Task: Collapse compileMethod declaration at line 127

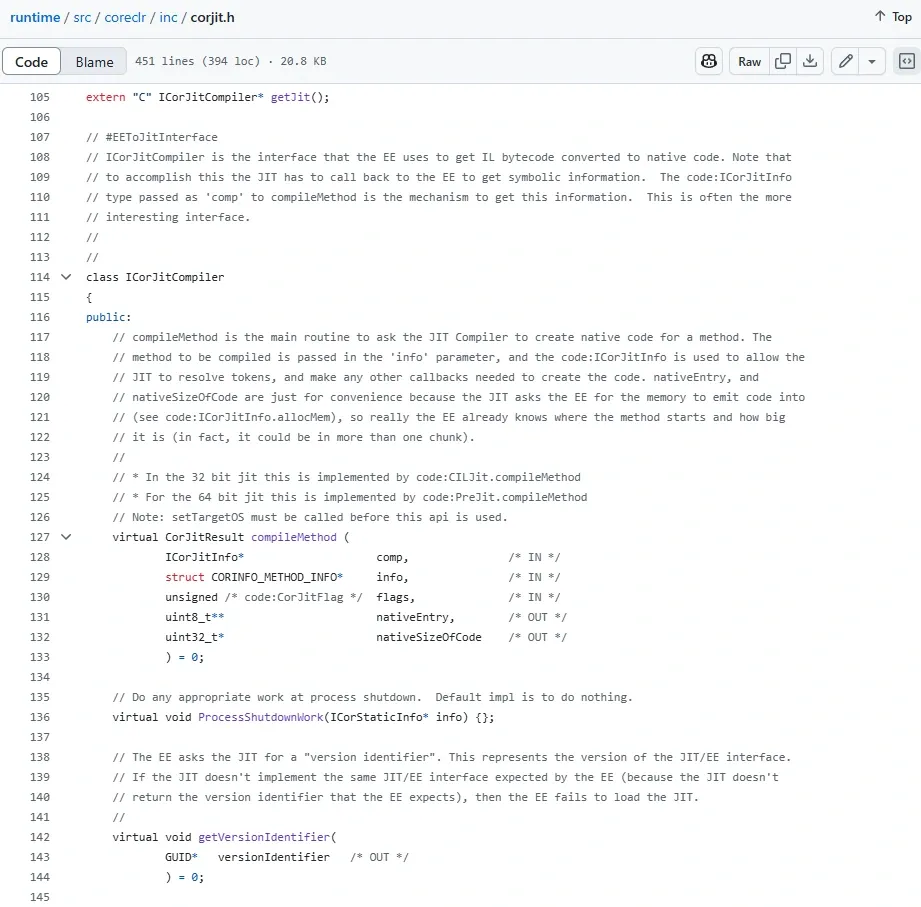Action: coord(66,536)
